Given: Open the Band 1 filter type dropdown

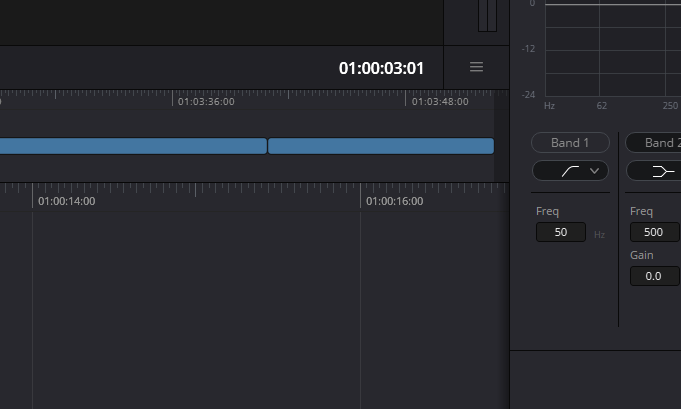Looking at the screenshot, I should coord(570,171).
